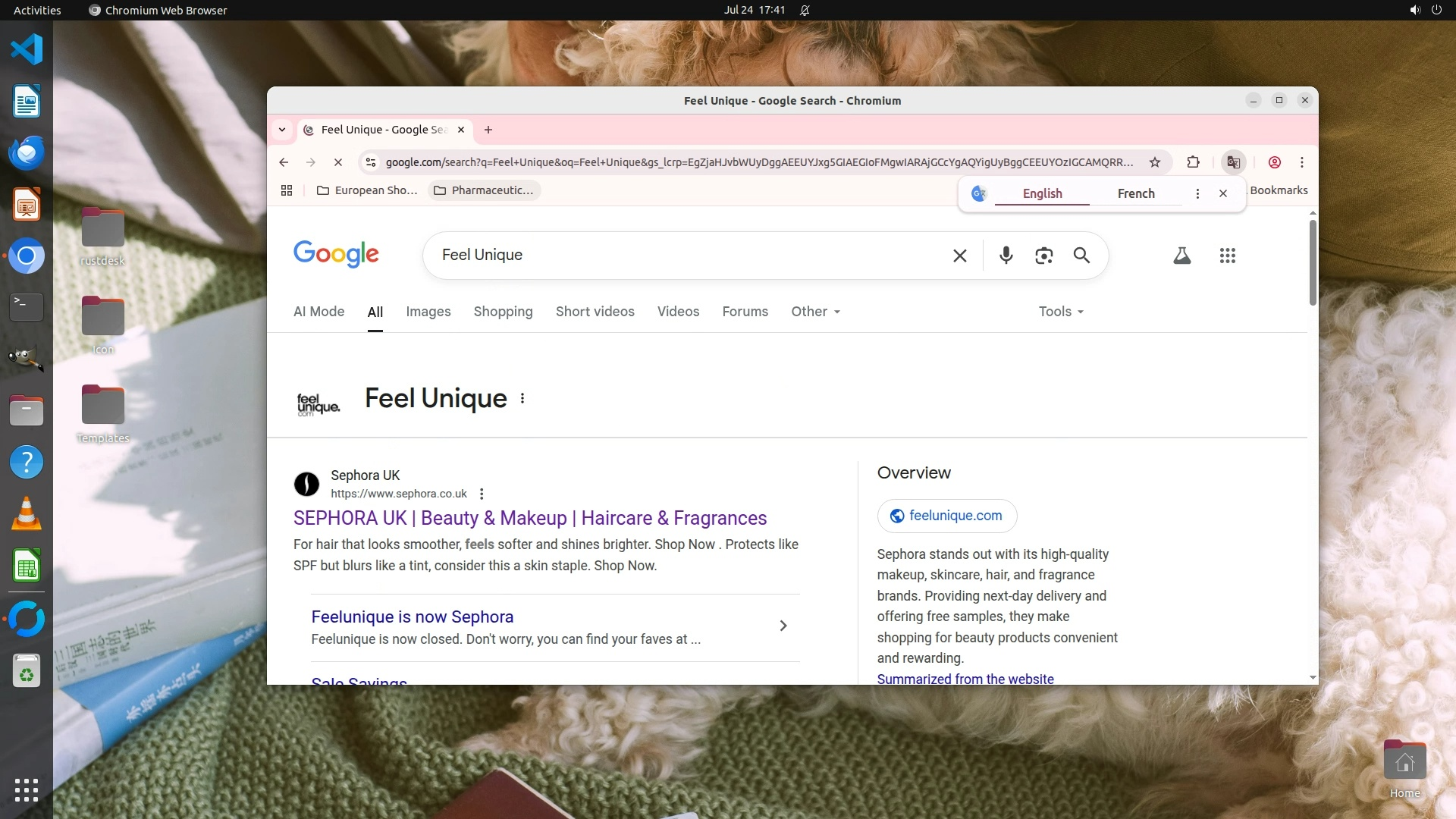Switch translation to French
The image size is (1456, 819).
click(1135, 193)
